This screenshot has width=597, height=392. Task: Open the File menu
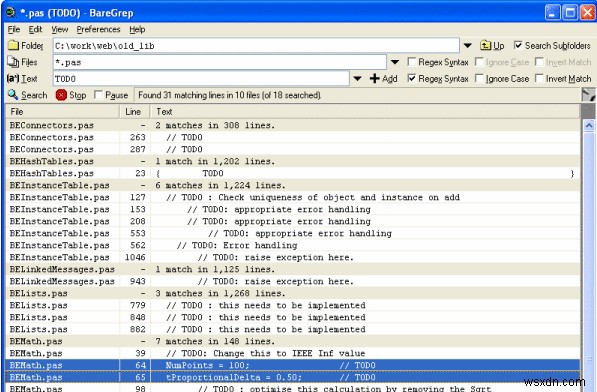point(14,29)
